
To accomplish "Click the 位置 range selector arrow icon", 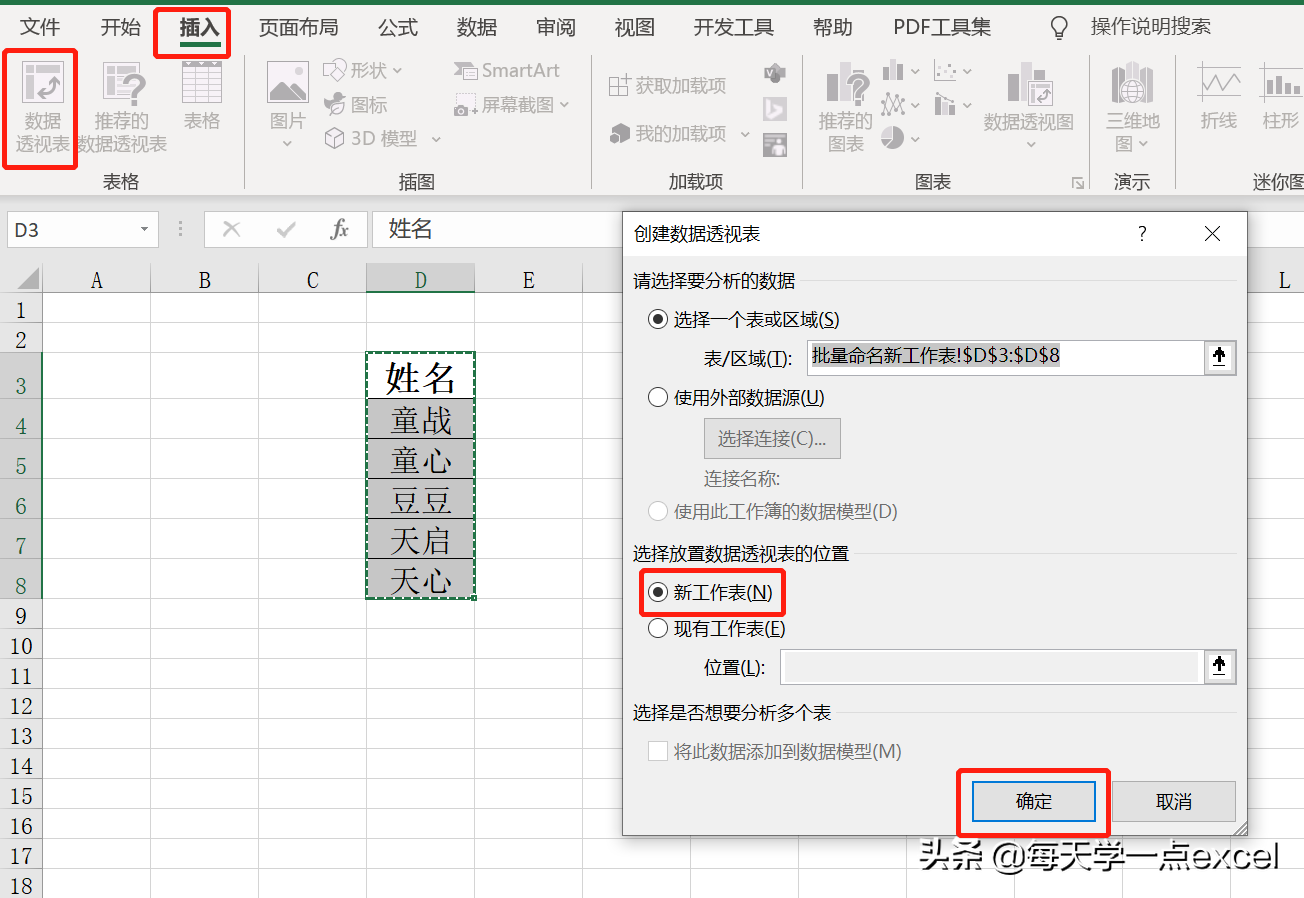I will [x=1218, y=667].
